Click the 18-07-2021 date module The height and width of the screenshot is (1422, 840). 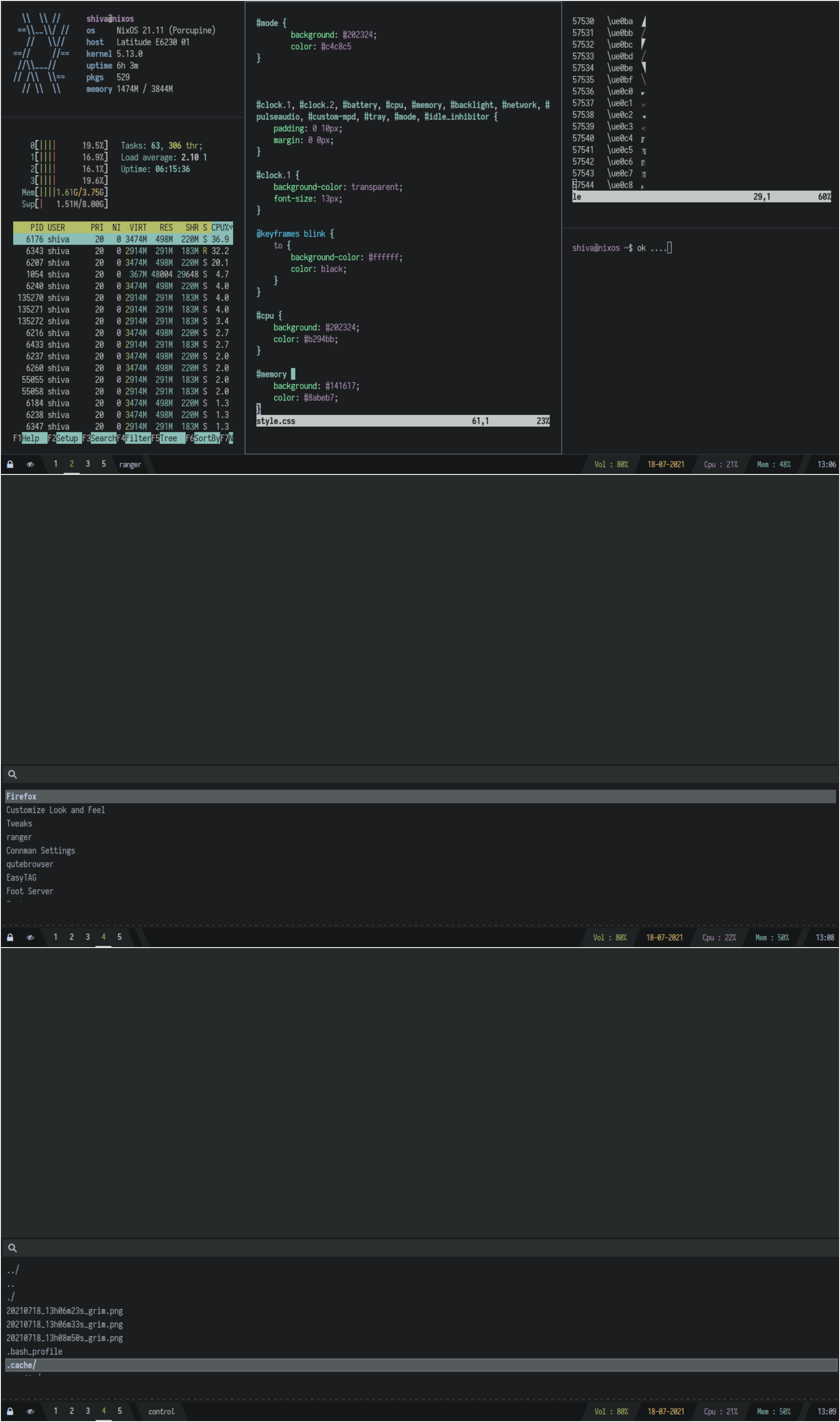[x=666, y=464]
